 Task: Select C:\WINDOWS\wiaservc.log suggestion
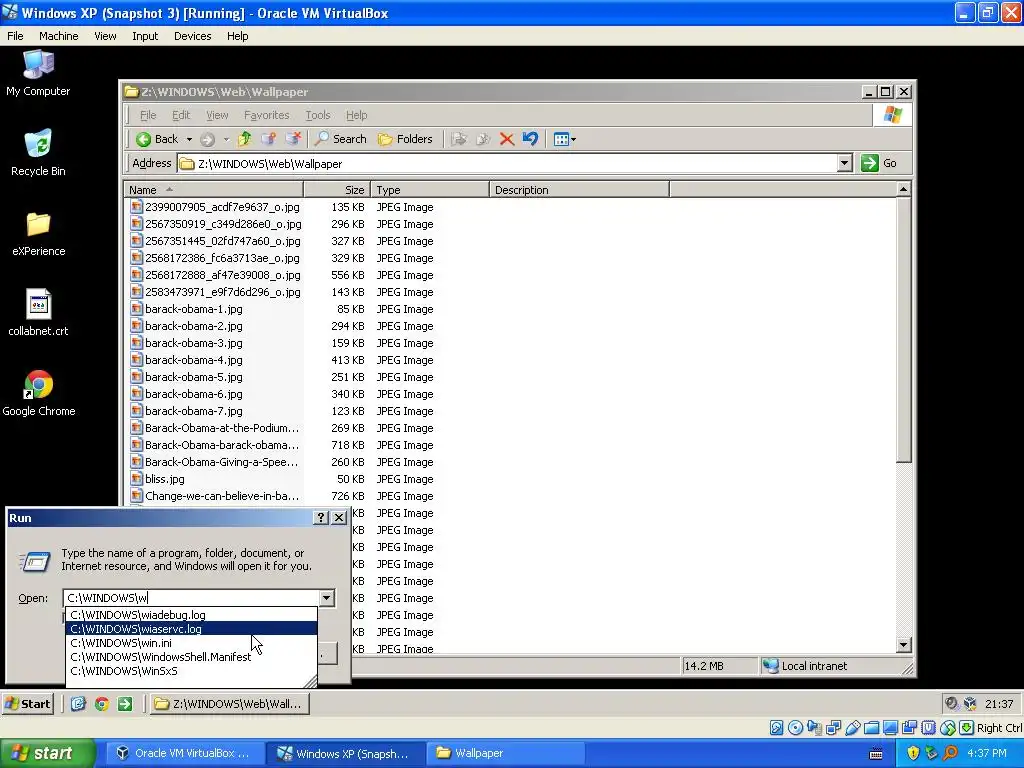[x=191, y=629]
